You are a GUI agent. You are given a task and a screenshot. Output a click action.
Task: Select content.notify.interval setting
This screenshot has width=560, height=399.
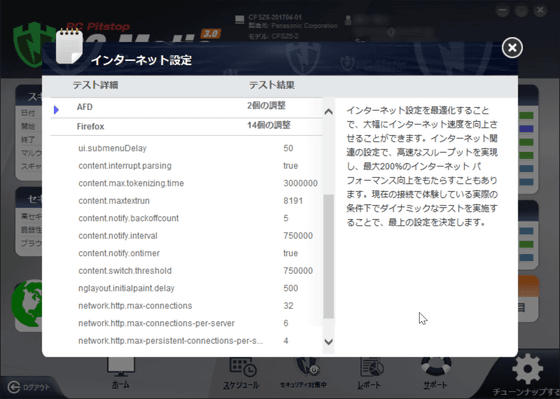pos(118,236)
